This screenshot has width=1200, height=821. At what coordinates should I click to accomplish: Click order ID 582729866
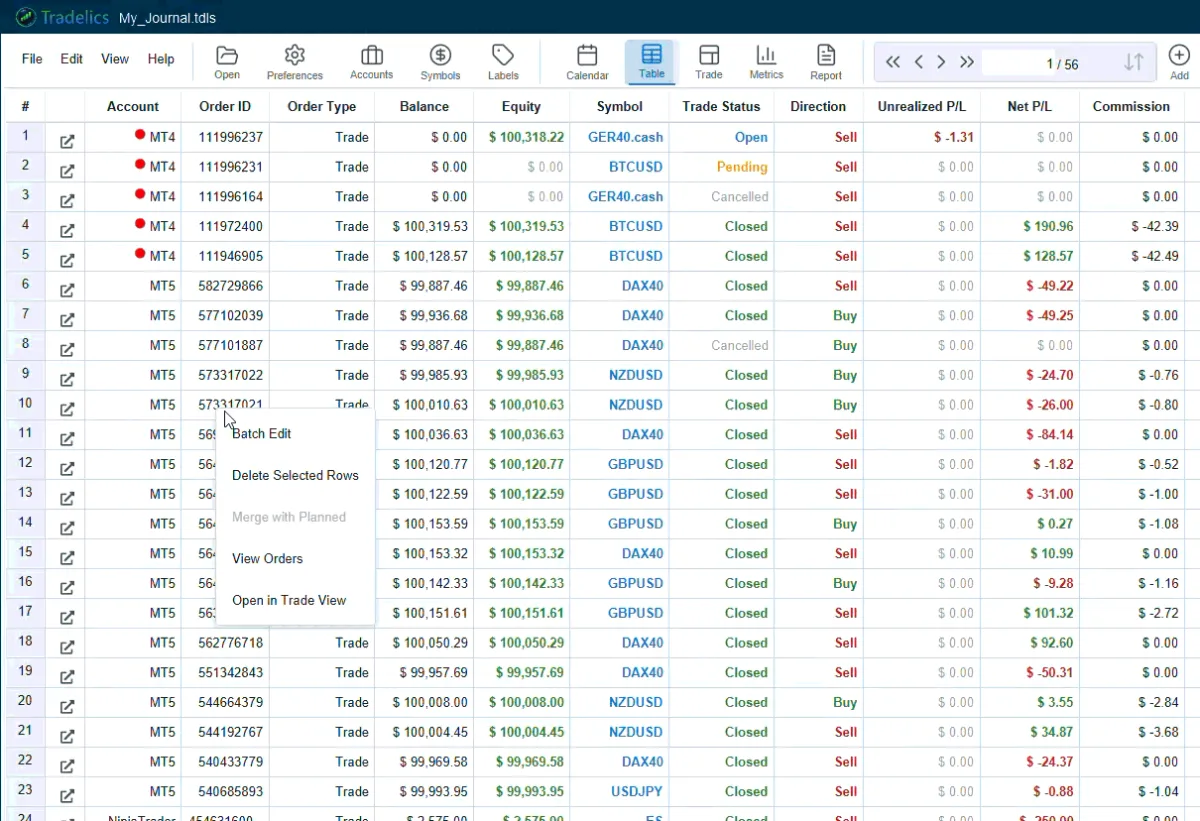tap(231, 286)
